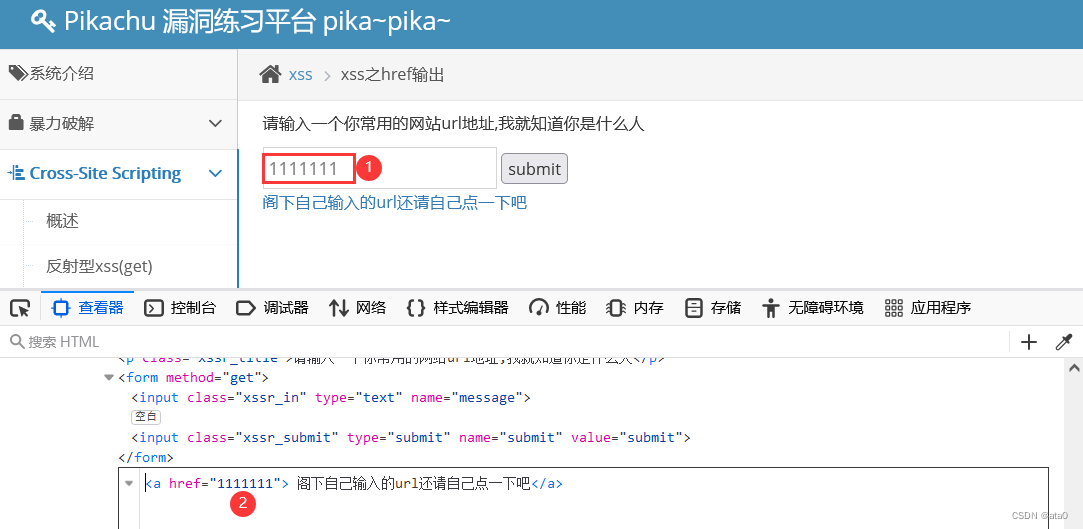
Task: Click the lock icon beside 暴力破解
Action: (17, 123)
